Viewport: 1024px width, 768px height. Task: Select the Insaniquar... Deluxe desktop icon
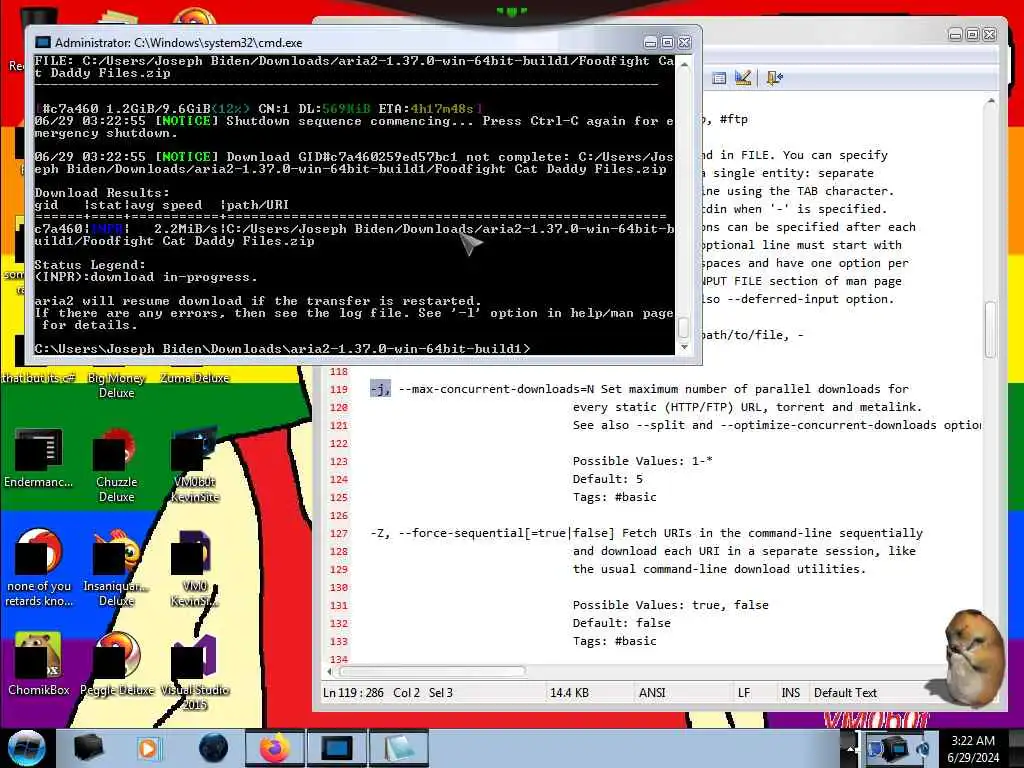pos(116,569)
